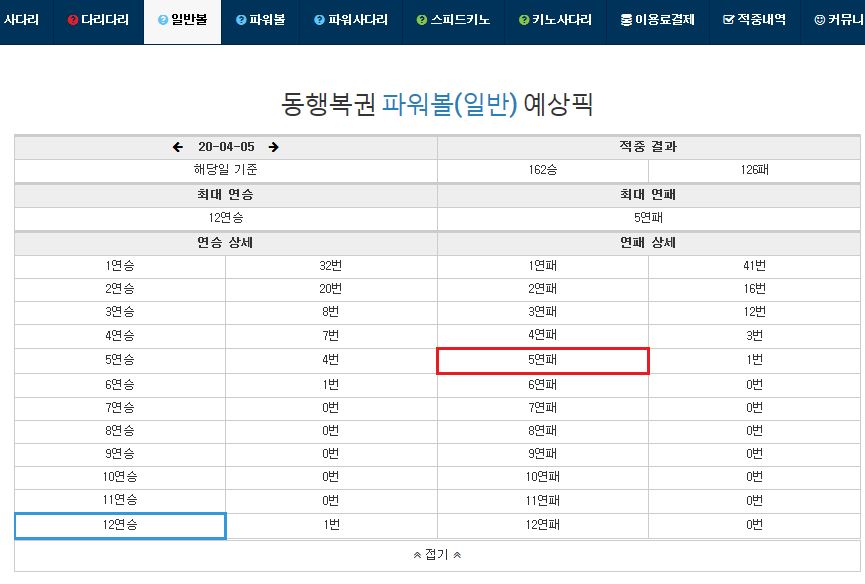
Task: Collapse the details with 접기
Action: [x=437, y=555]
